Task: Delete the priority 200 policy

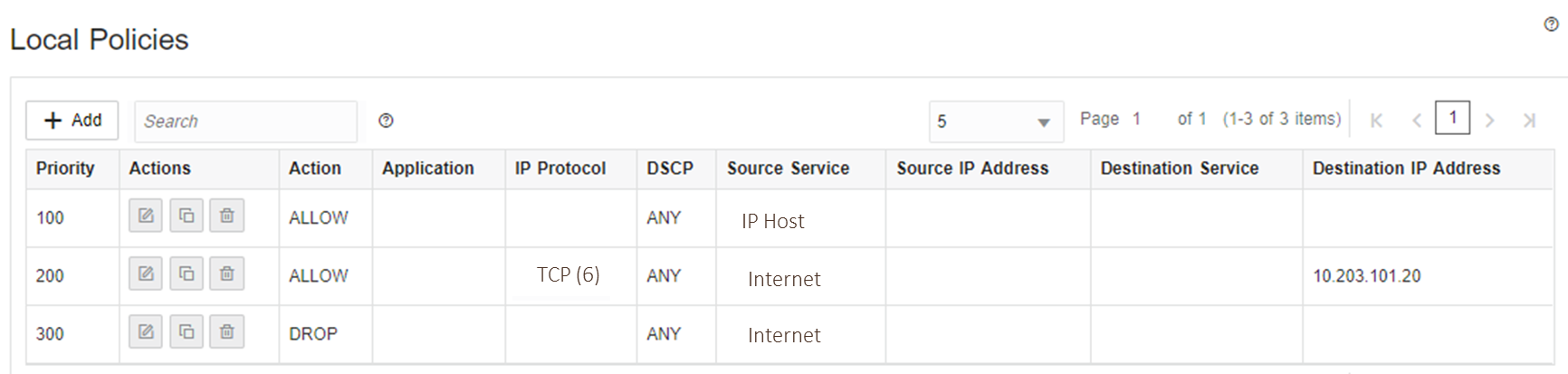Action: click(x=227, y=273)
